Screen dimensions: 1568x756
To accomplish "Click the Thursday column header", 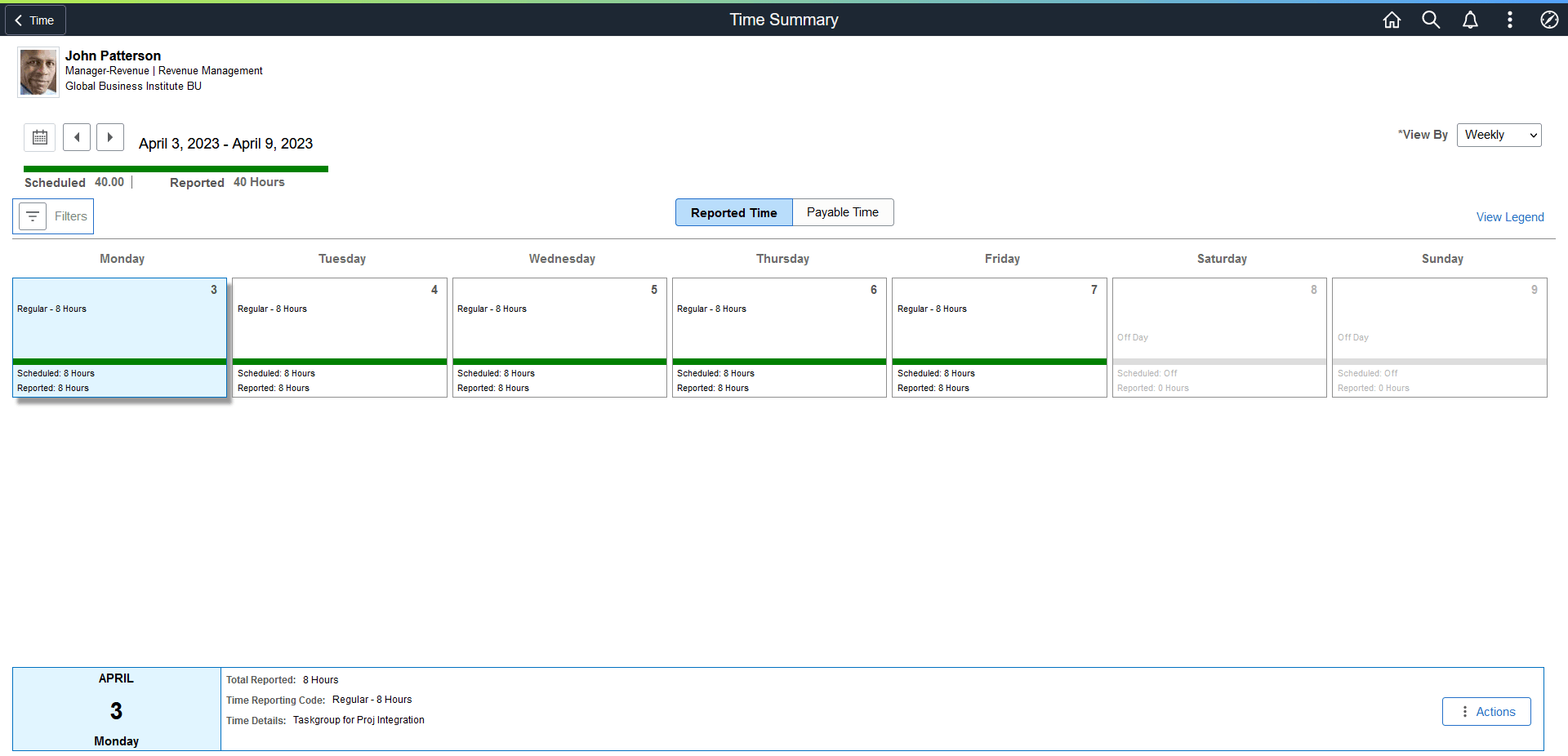I will 782,259.
